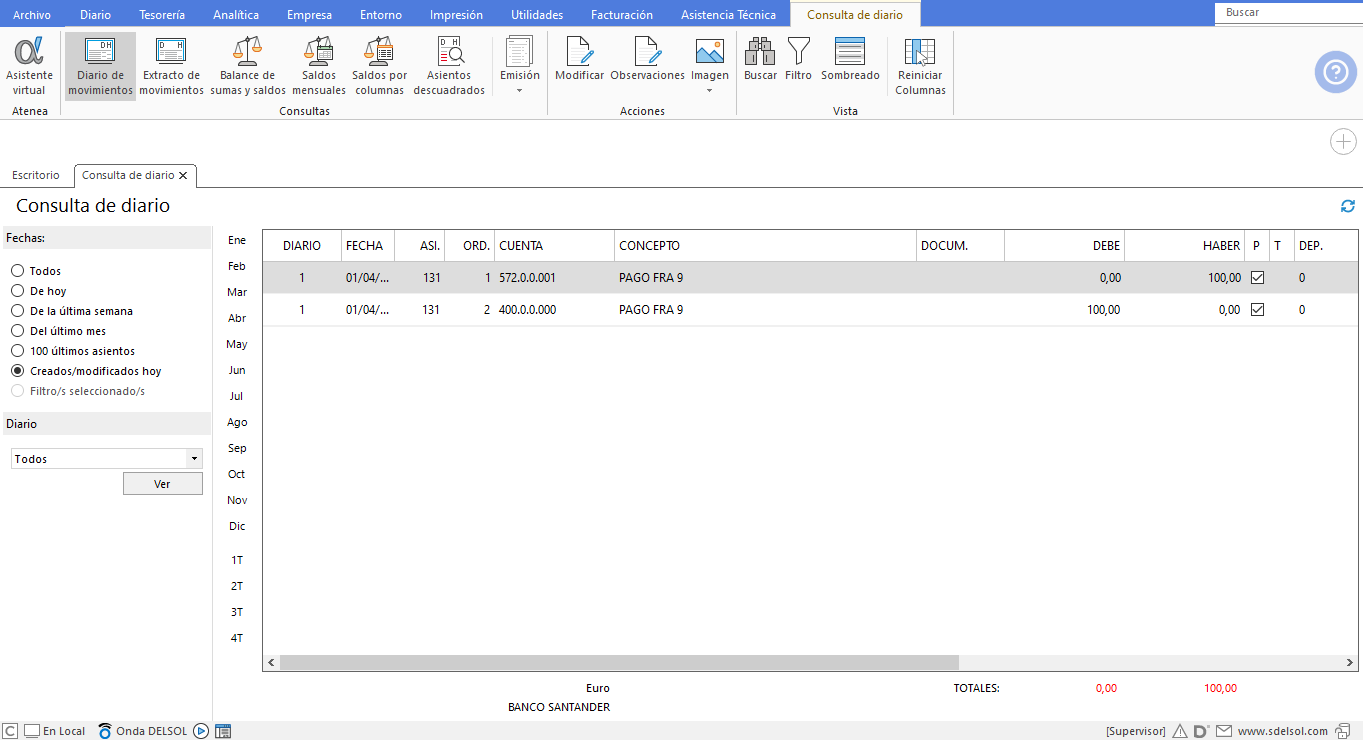The height and width of the screenshot is (740, 1363).
Task: Open Saldos mensuales report
Action: 319,66
